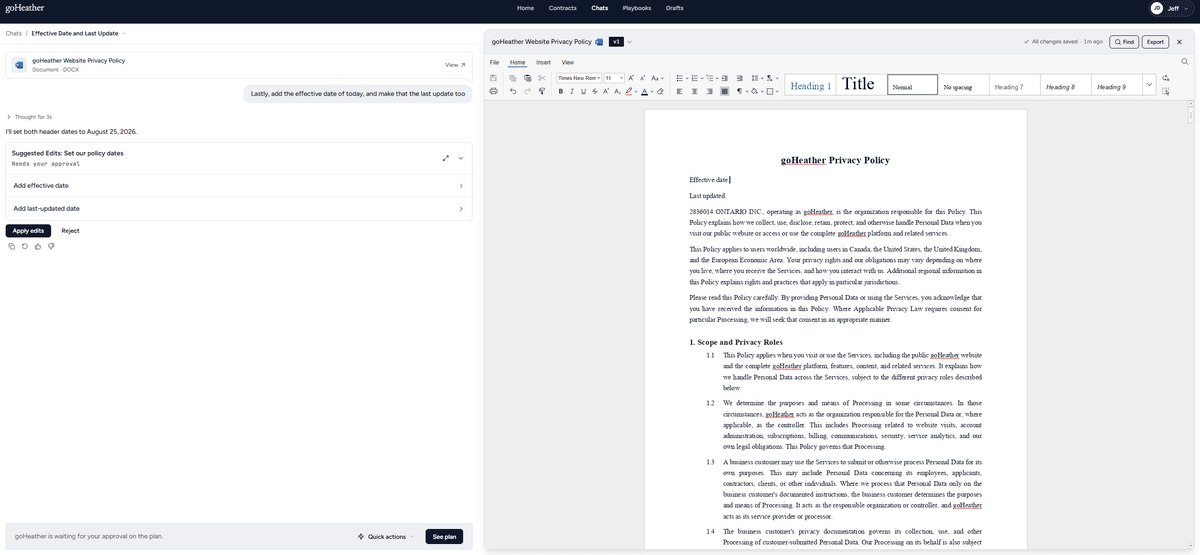The height and width of the screenshot is (555, 1200).
Task: Click the Find button
Action: click(1123, 42)
